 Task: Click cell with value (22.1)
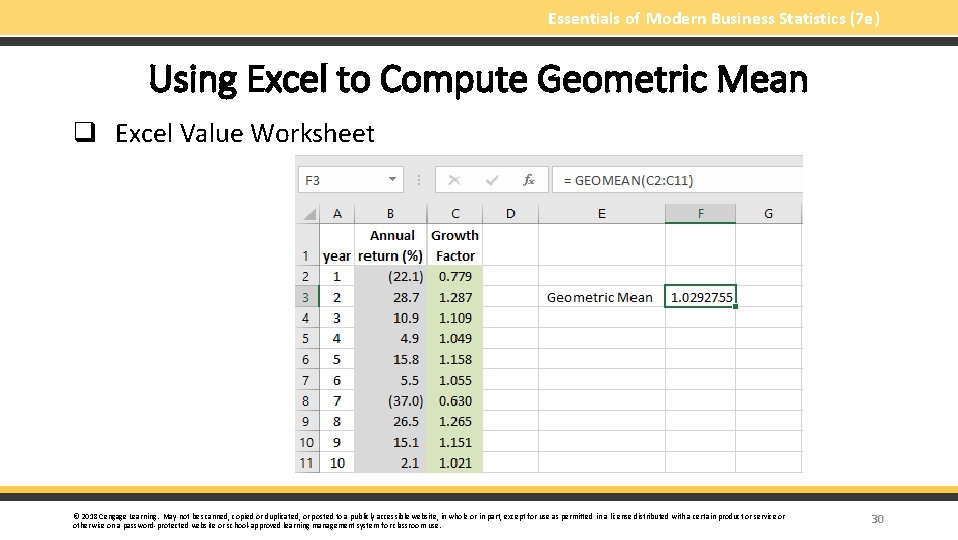(x=390, y=276)
